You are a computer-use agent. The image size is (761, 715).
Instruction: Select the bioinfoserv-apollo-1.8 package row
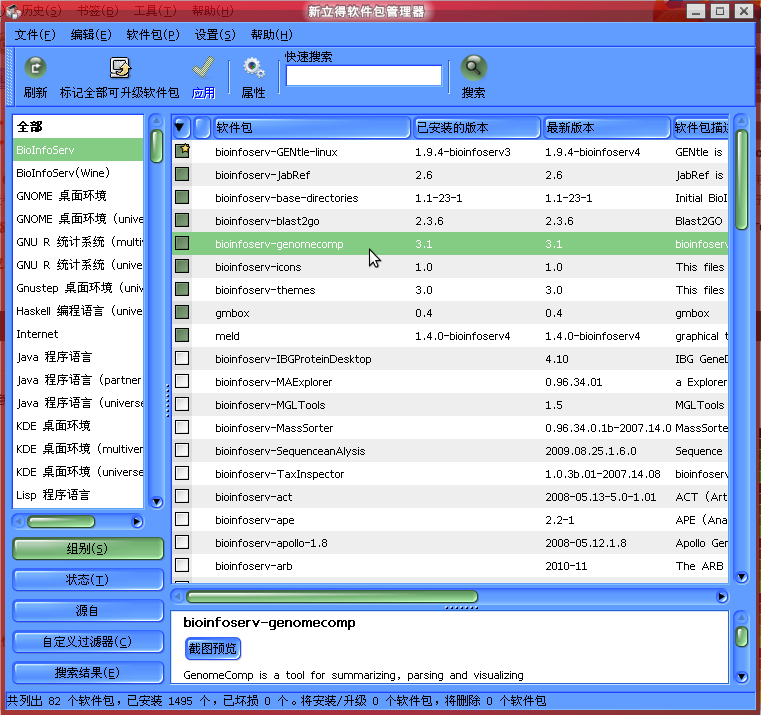pyautogui.click(x=450, y=543)
